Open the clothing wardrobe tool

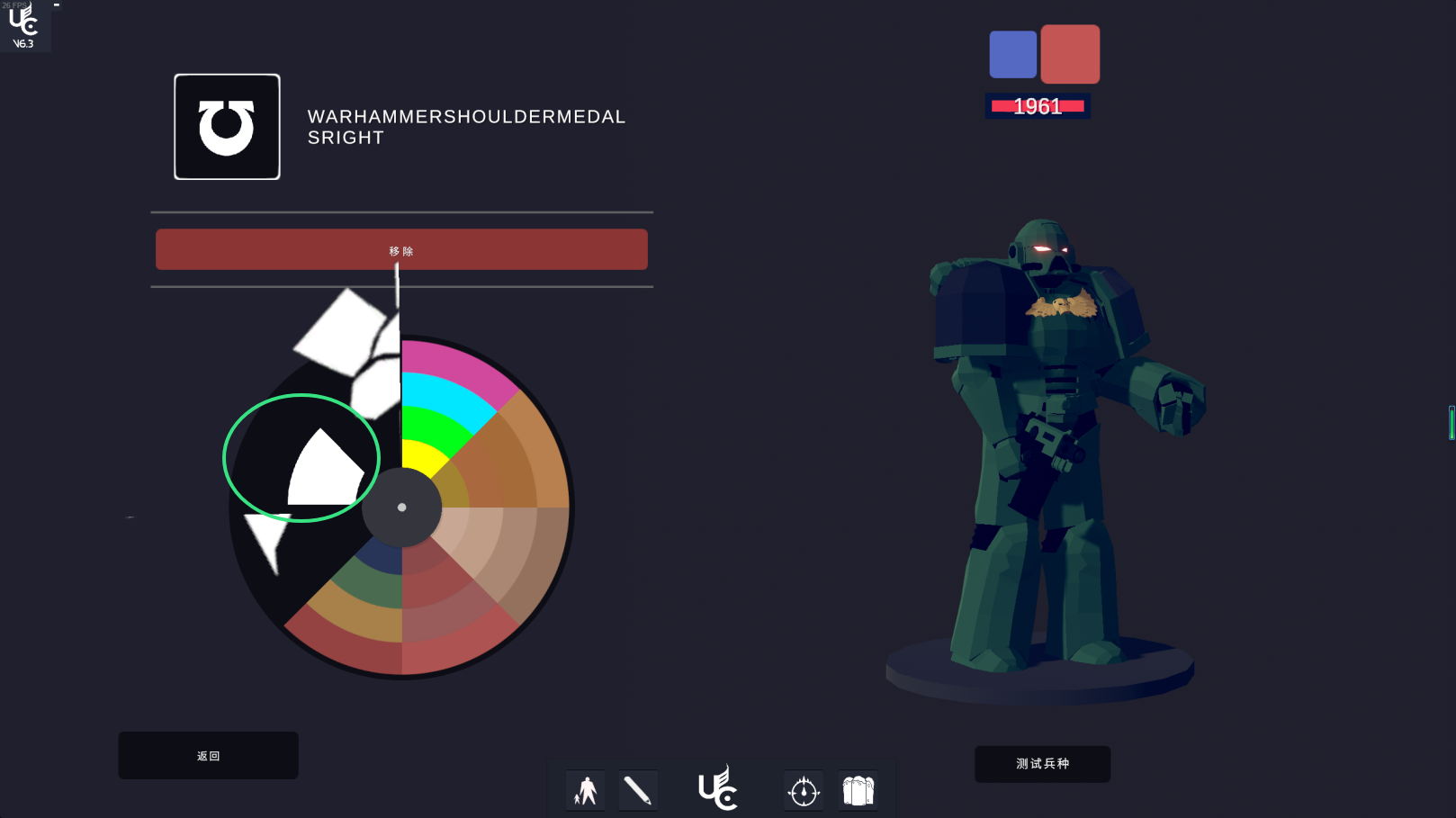(858, 791)
